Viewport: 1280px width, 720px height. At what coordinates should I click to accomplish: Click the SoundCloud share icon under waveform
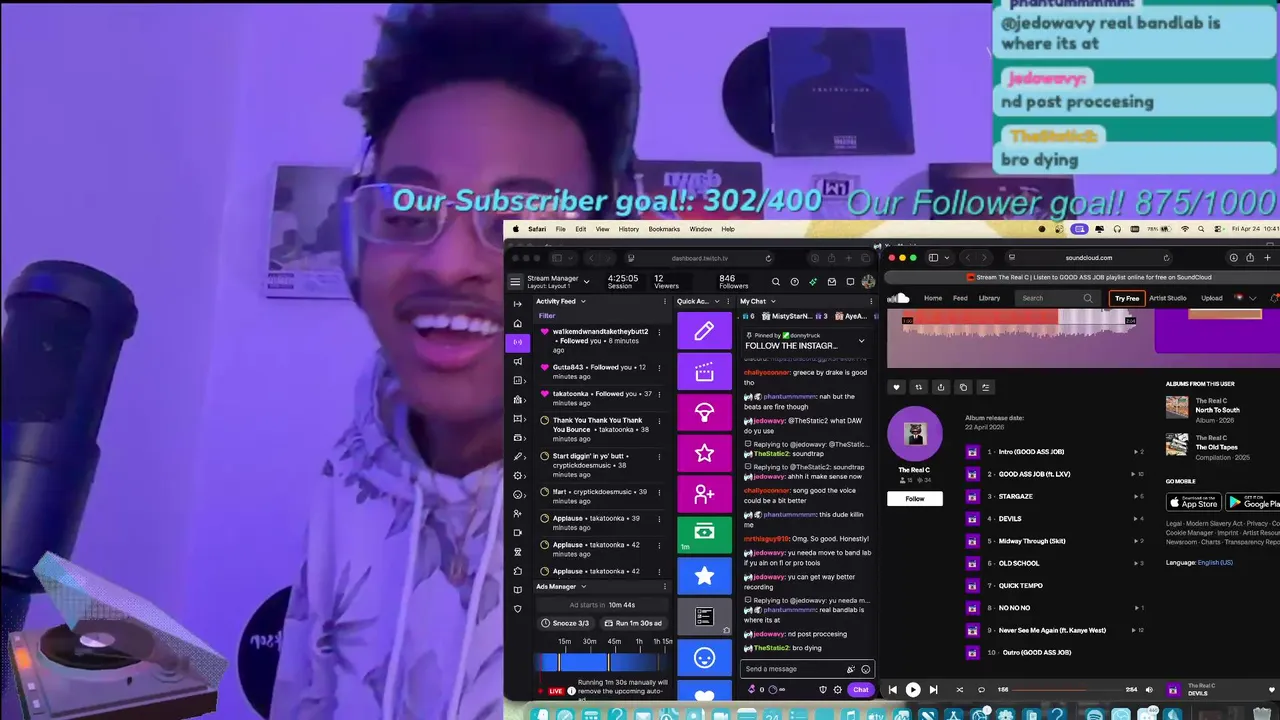[940, 387]
